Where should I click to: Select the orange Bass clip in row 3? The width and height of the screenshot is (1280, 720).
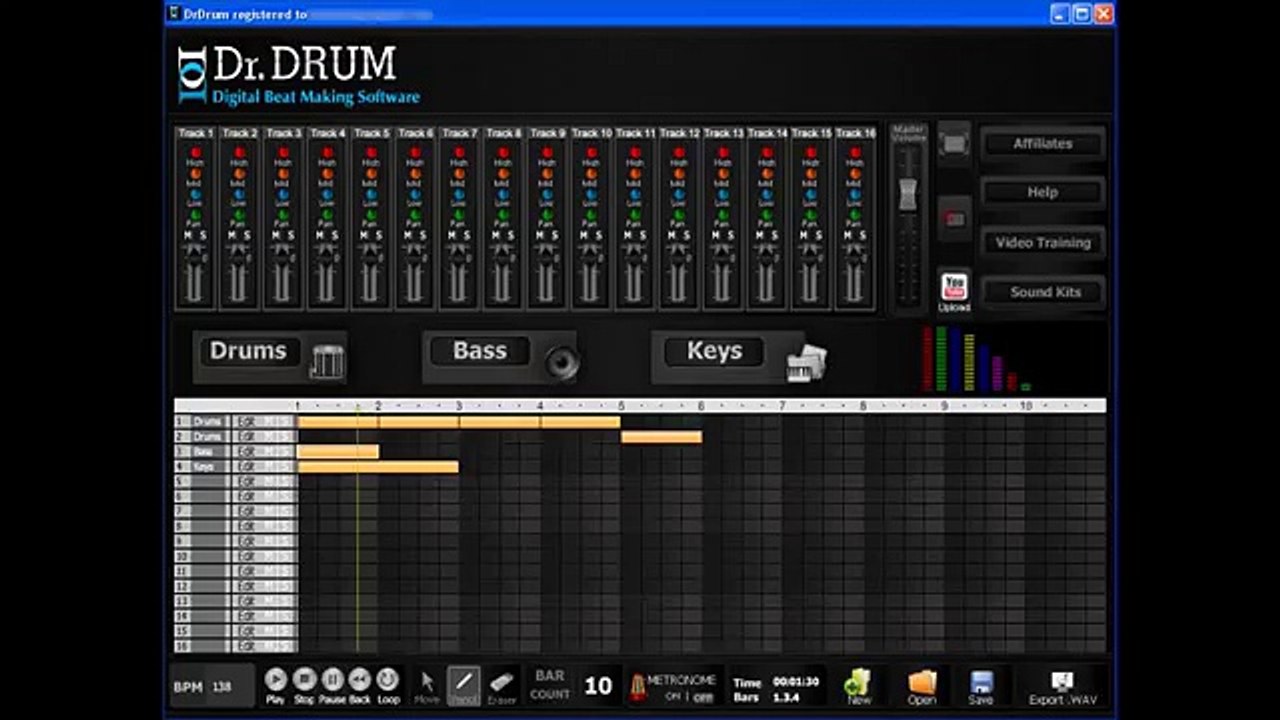(x=338, y=452)
